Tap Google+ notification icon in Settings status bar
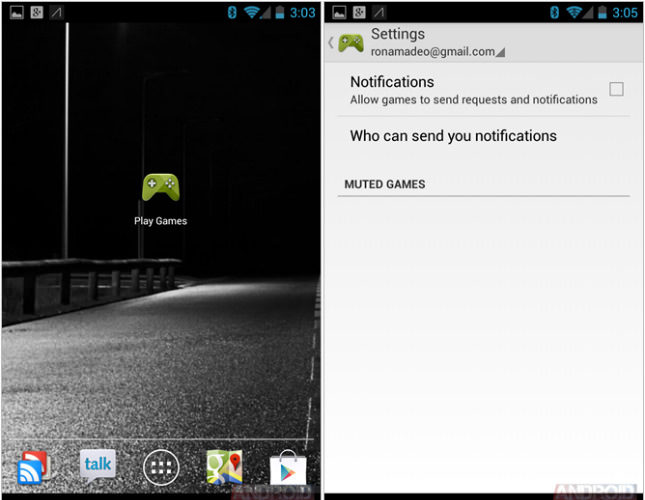The width and height of the screenshot is (645, 500). [358, 12]
